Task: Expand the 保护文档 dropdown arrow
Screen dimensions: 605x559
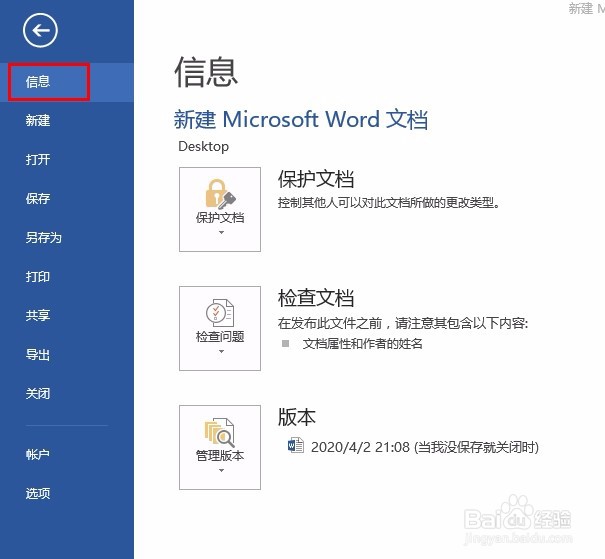Action: click(x=221, y=233)
